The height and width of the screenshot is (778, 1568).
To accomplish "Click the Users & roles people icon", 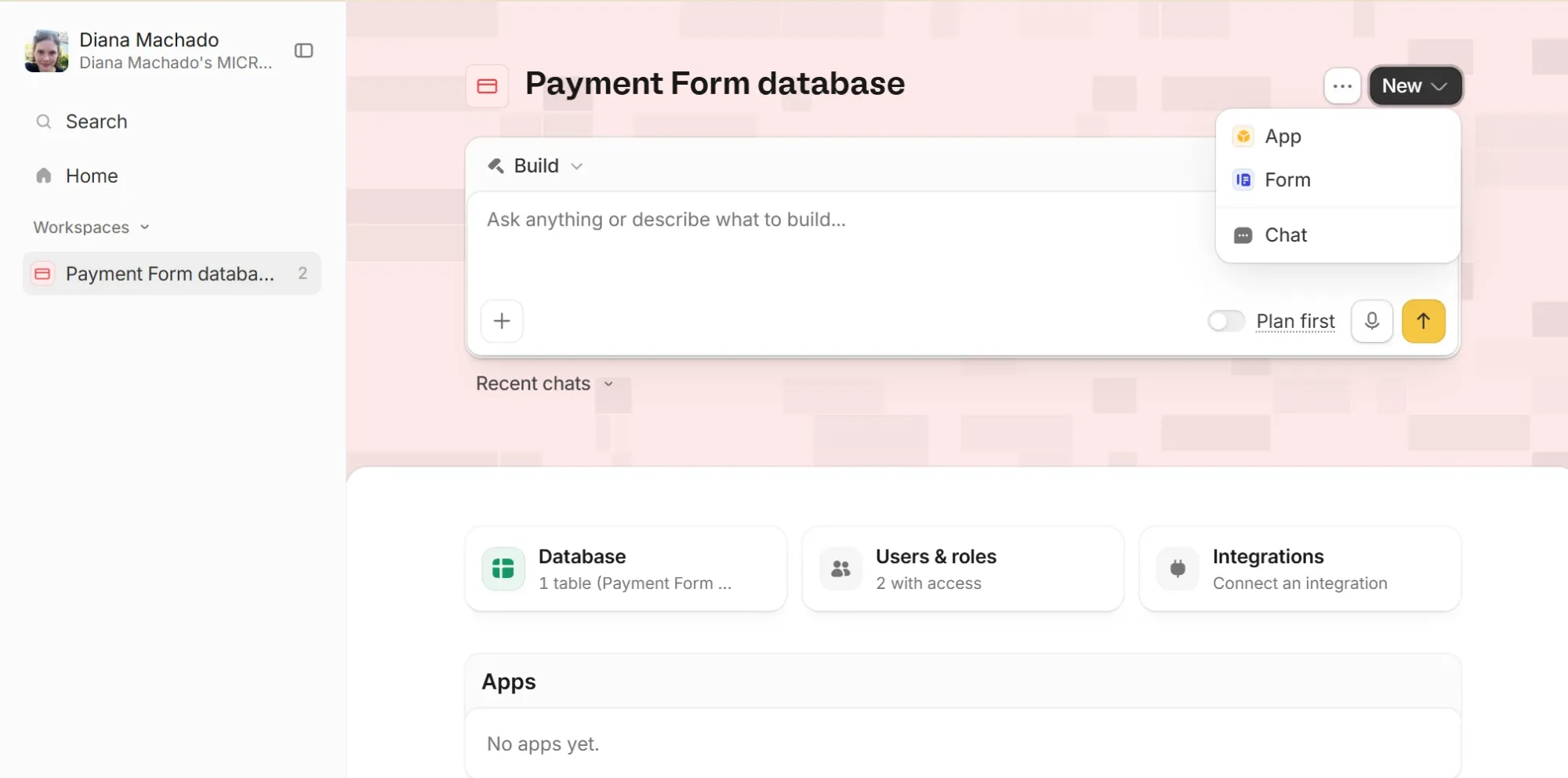I will click(x=840, y=569).
